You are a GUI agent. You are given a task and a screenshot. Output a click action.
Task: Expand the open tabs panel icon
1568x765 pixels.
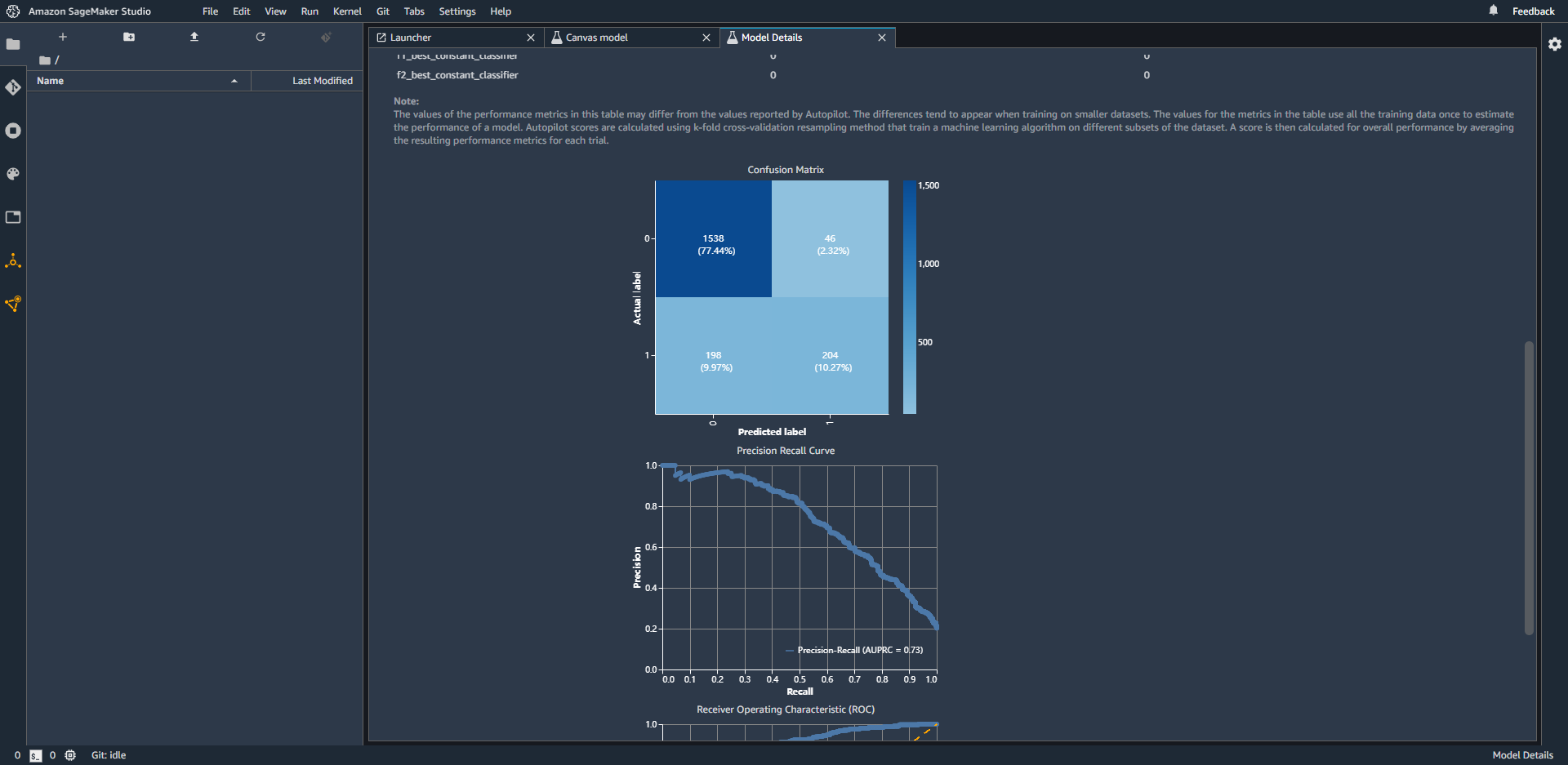pyautogui.click(x=13, y=217)
